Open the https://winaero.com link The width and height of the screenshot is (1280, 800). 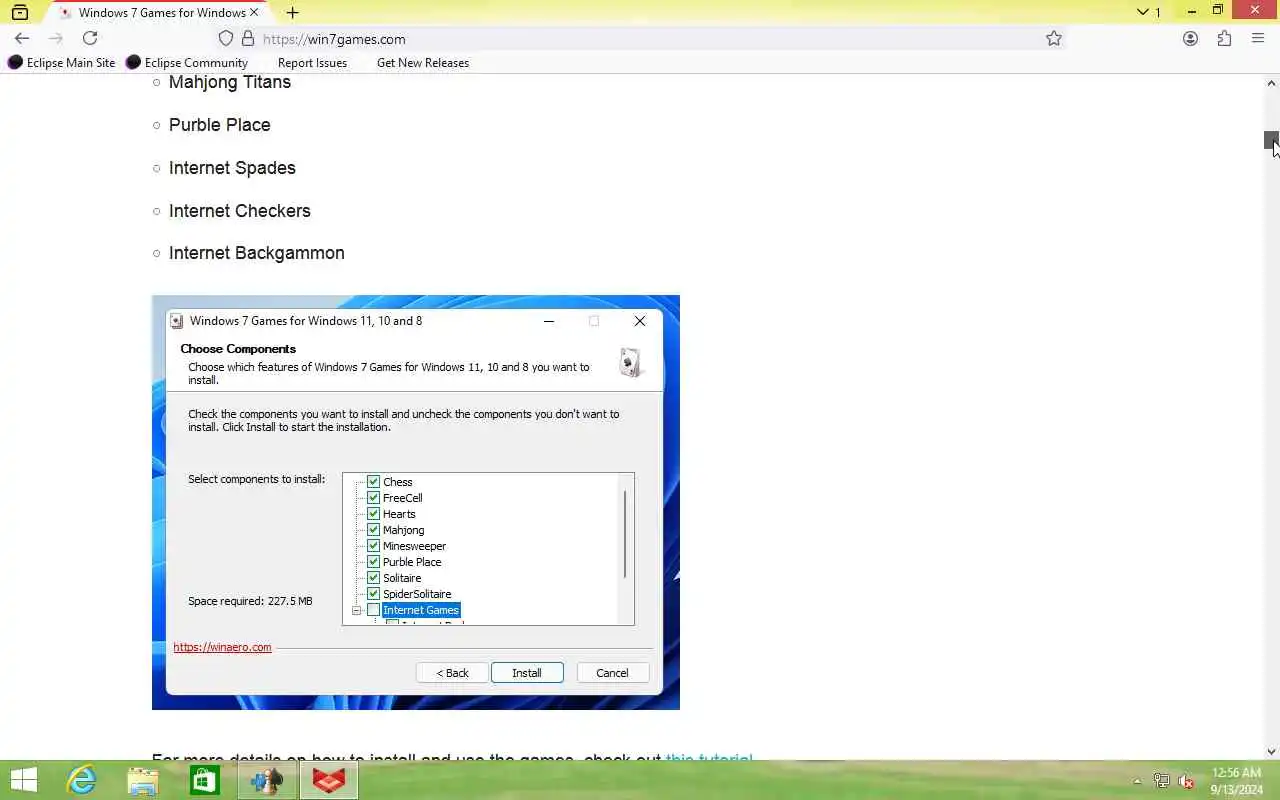222,647
